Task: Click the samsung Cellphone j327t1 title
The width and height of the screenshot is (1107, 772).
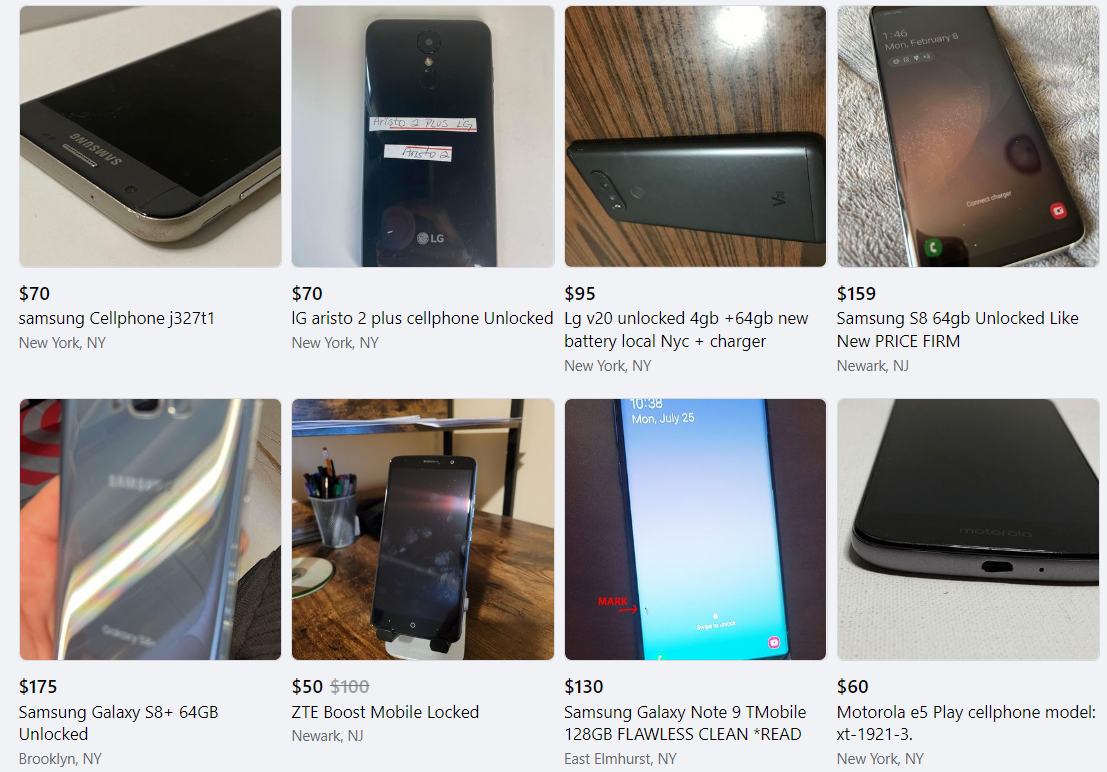Action: 116,319
